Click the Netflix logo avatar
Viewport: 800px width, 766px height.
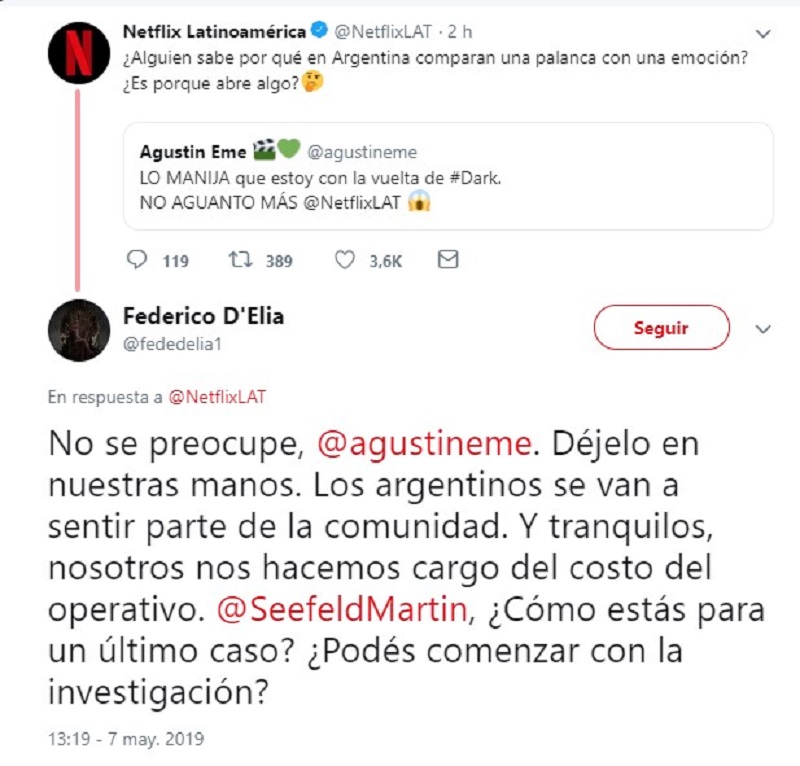tap(78, 53)
